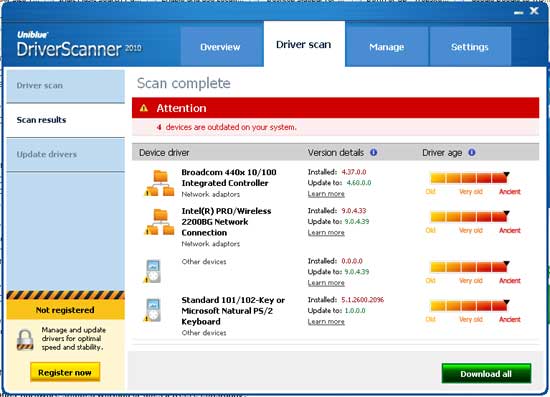Click the '4 devices are outdated' message
The width and height of the screenshot is (550, 397).
pyautogui.click(x=227, y=127)
